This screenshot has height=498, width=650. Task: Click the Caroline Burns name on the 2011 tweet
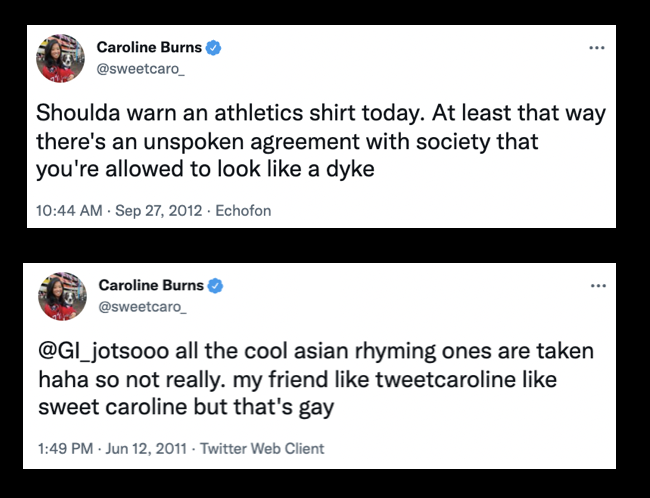pyautogui.click(x=151, y=286)
